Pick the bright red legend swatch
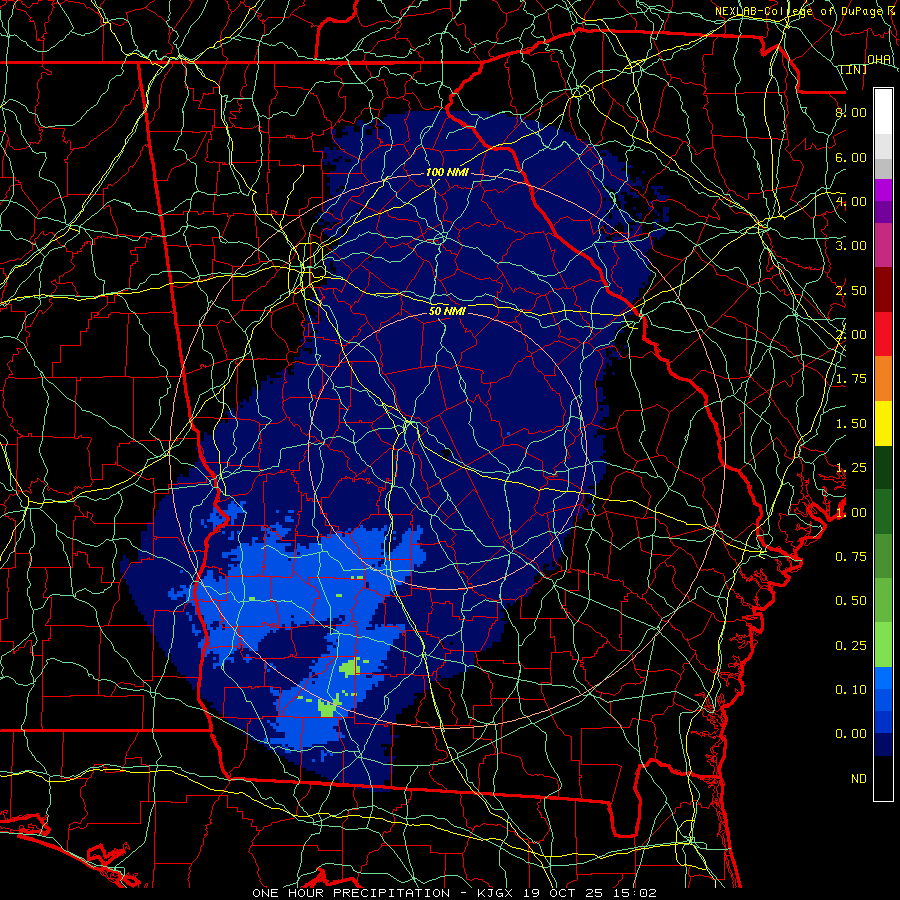 (883, 334)
